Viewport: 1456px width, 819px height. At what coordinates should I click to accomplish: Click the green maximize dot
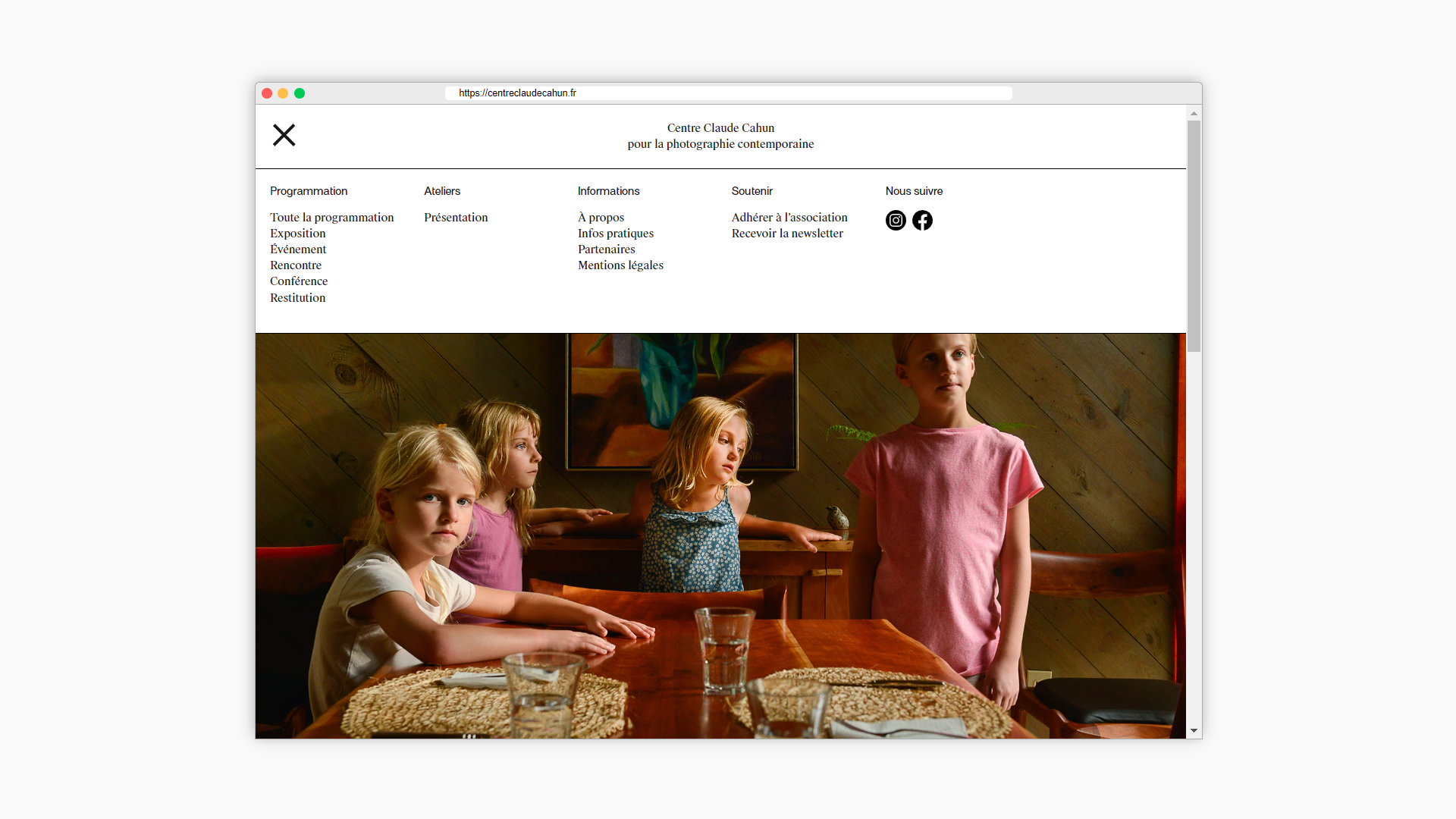300,93
